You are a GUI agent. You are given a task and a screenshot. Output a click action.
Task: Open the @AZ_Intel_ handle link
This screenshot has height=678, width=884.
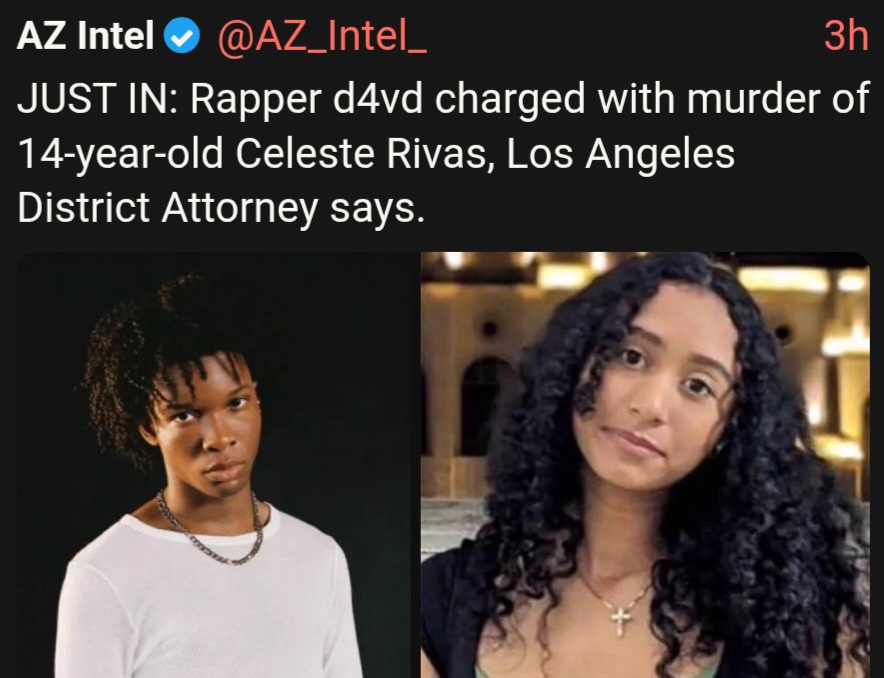point(322,37)
